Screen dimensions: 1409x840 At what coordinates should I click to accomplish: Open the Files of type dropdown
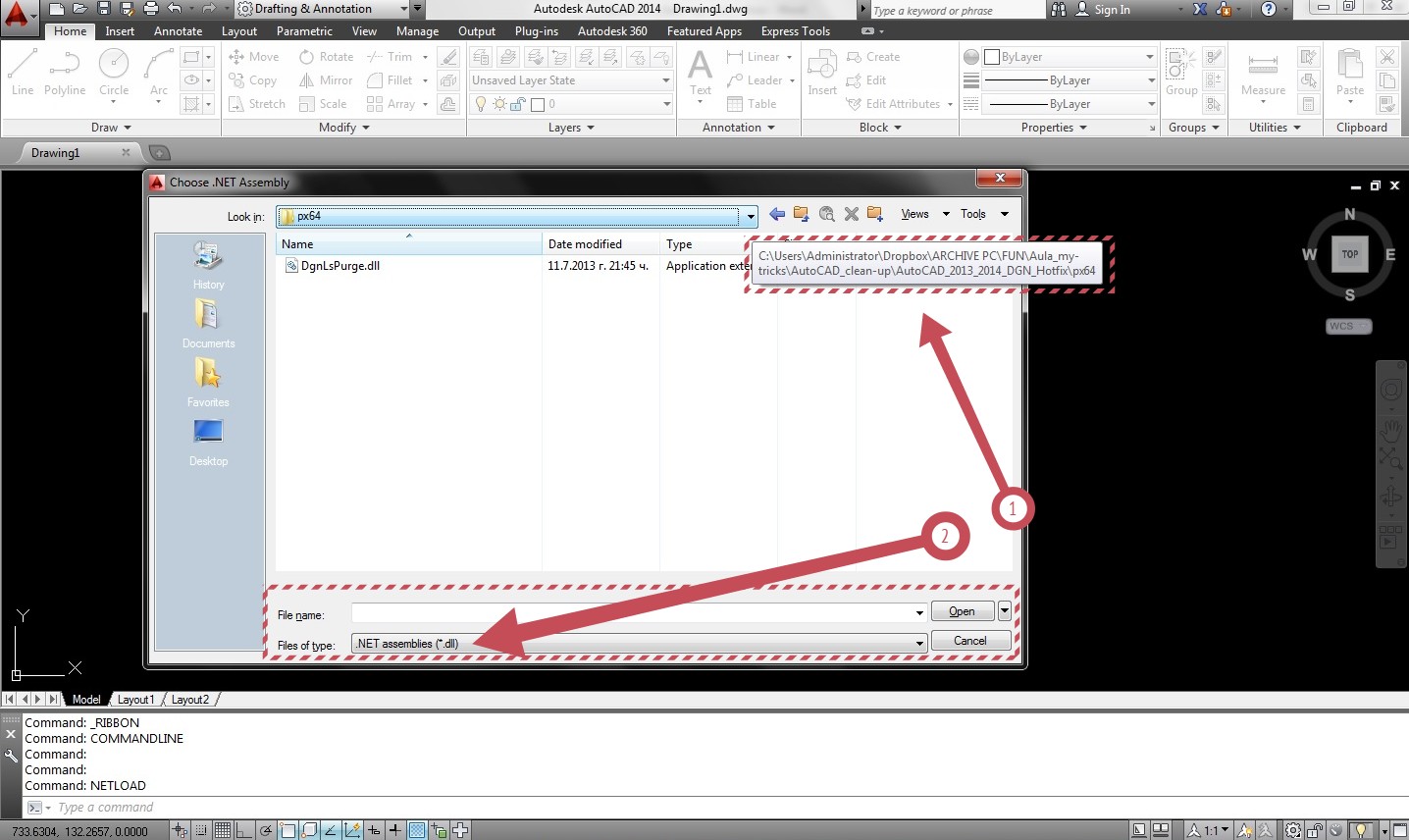pos(919,644)
